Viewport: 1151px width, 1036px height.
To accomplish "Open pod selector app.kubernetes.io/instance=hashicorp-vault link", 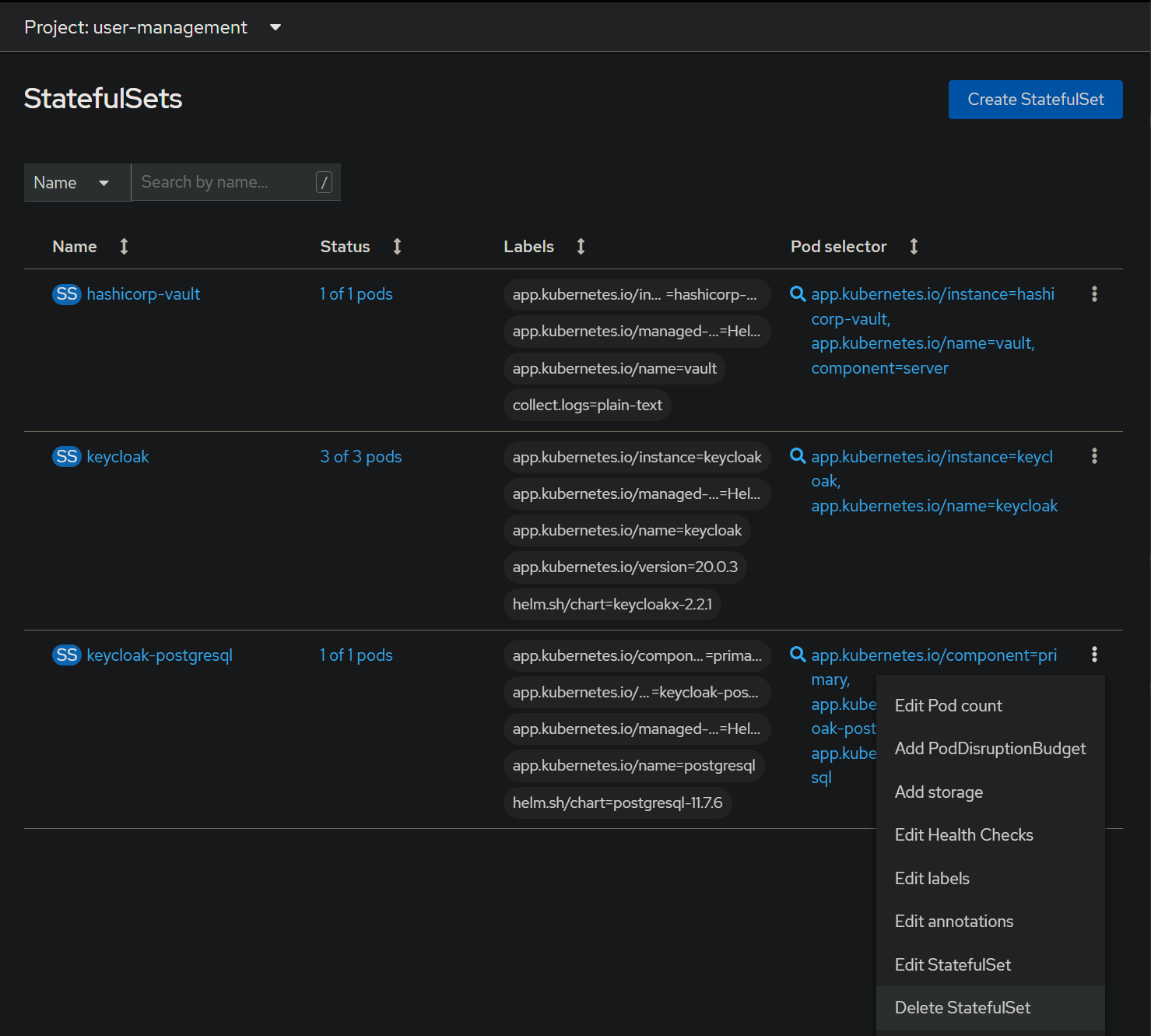I will click(x=933, y=307).
